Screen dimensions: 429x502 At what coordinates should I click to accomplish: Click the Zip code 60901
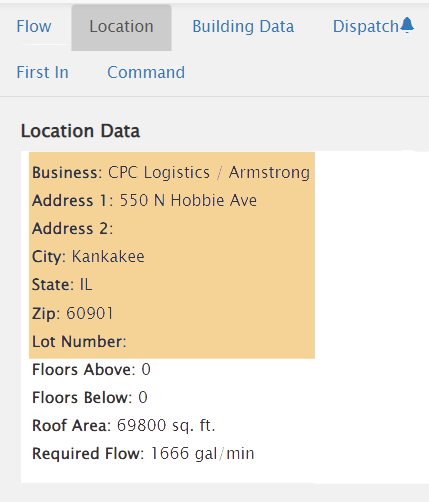coord(90,313)
